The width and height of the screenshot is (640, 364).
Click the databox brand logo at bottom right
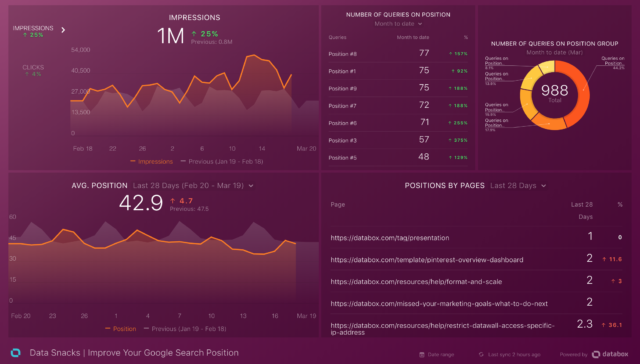(610, 354)
